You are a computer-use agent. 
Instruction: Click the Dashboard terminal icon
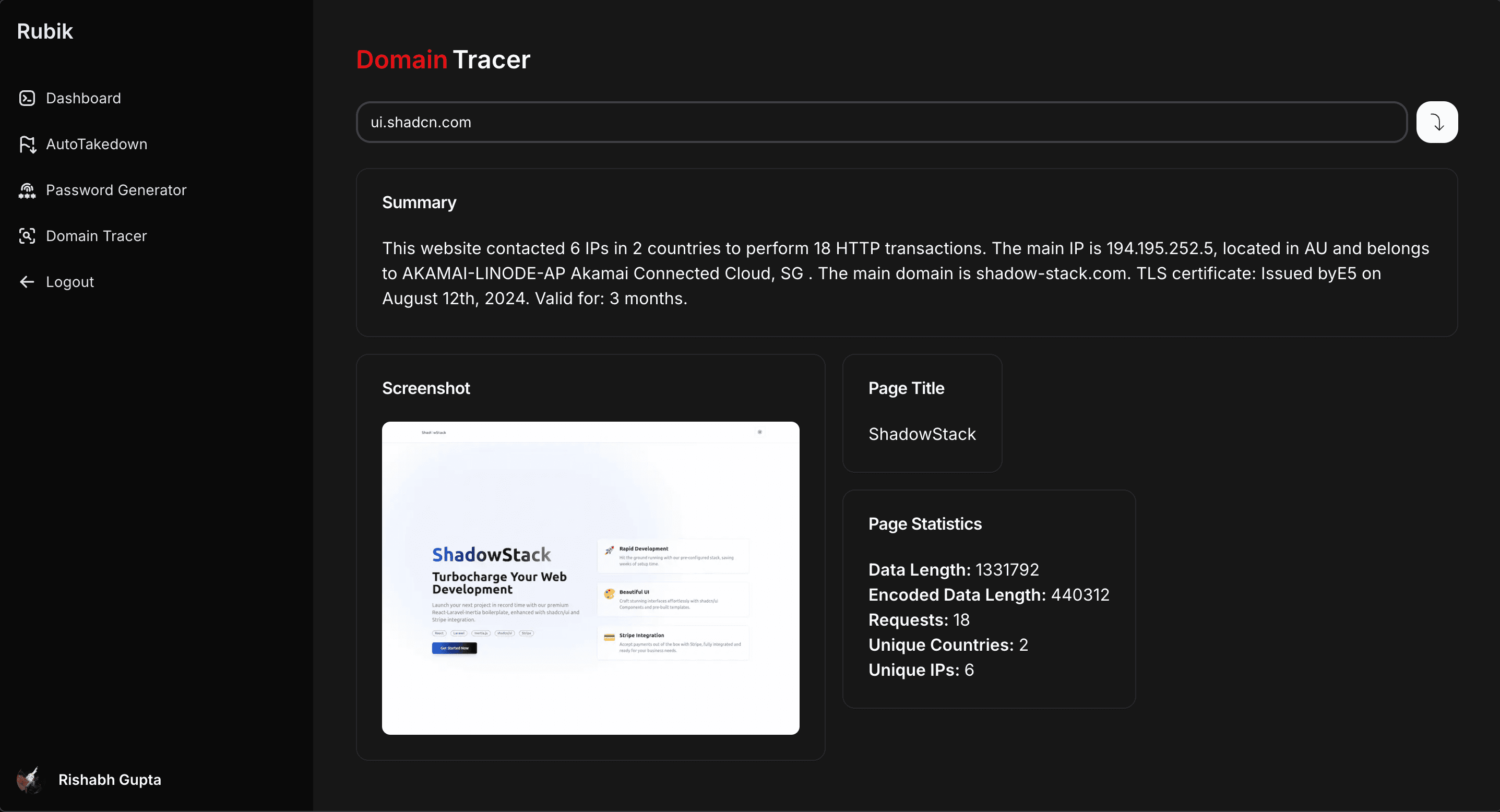click(x=27, y=99)
